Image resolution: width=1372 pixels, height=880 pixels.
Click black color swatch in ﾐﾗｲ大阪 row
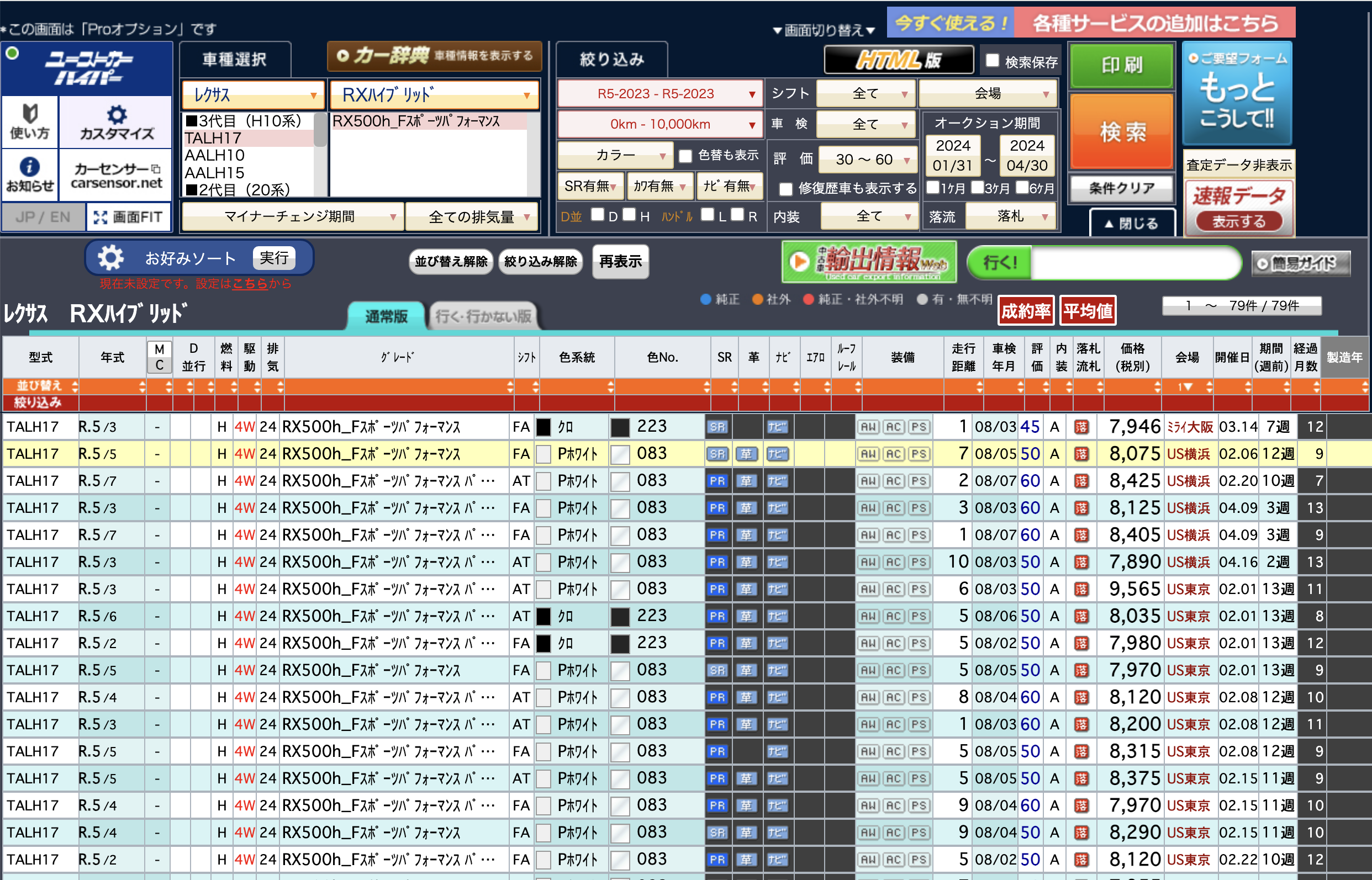point(543,427)
